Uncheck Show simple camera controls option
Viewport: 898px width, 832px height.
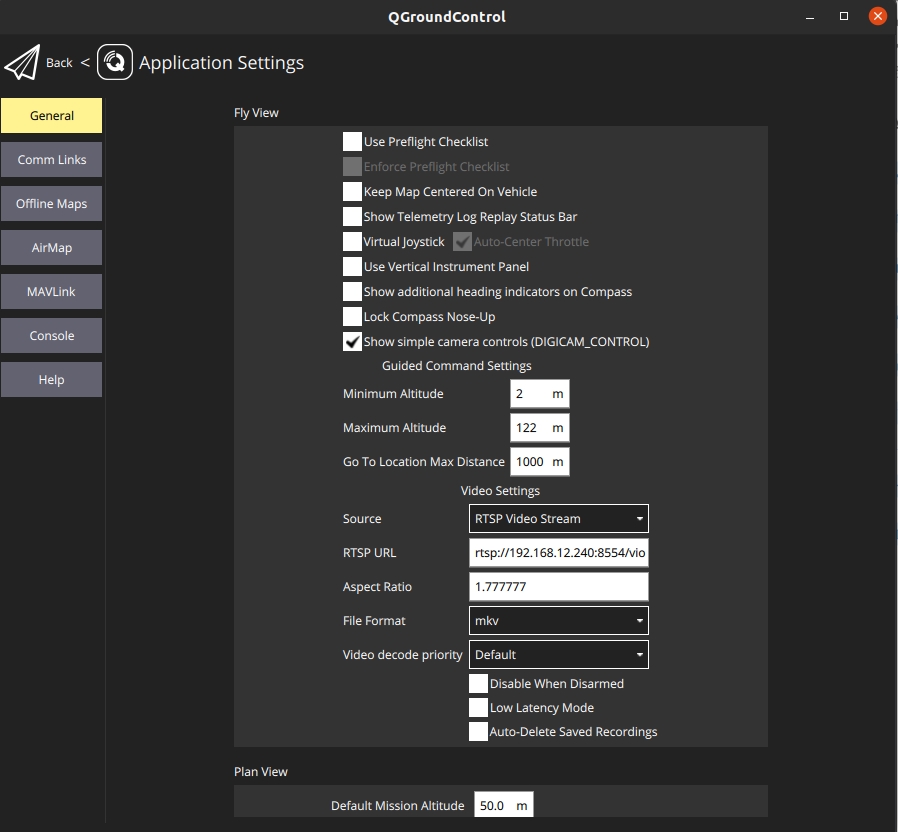352,342
